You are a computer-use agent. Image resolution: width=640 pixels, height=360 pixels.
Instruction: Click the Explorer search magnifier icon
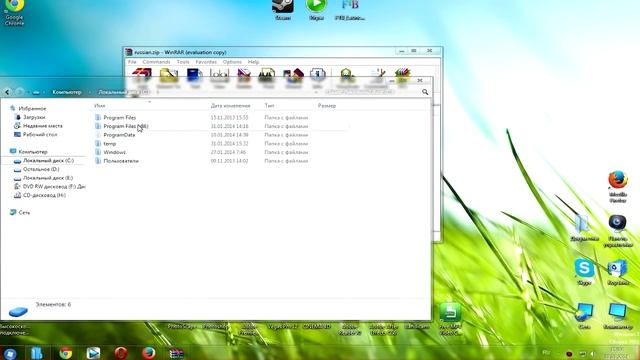click(425, 92)
